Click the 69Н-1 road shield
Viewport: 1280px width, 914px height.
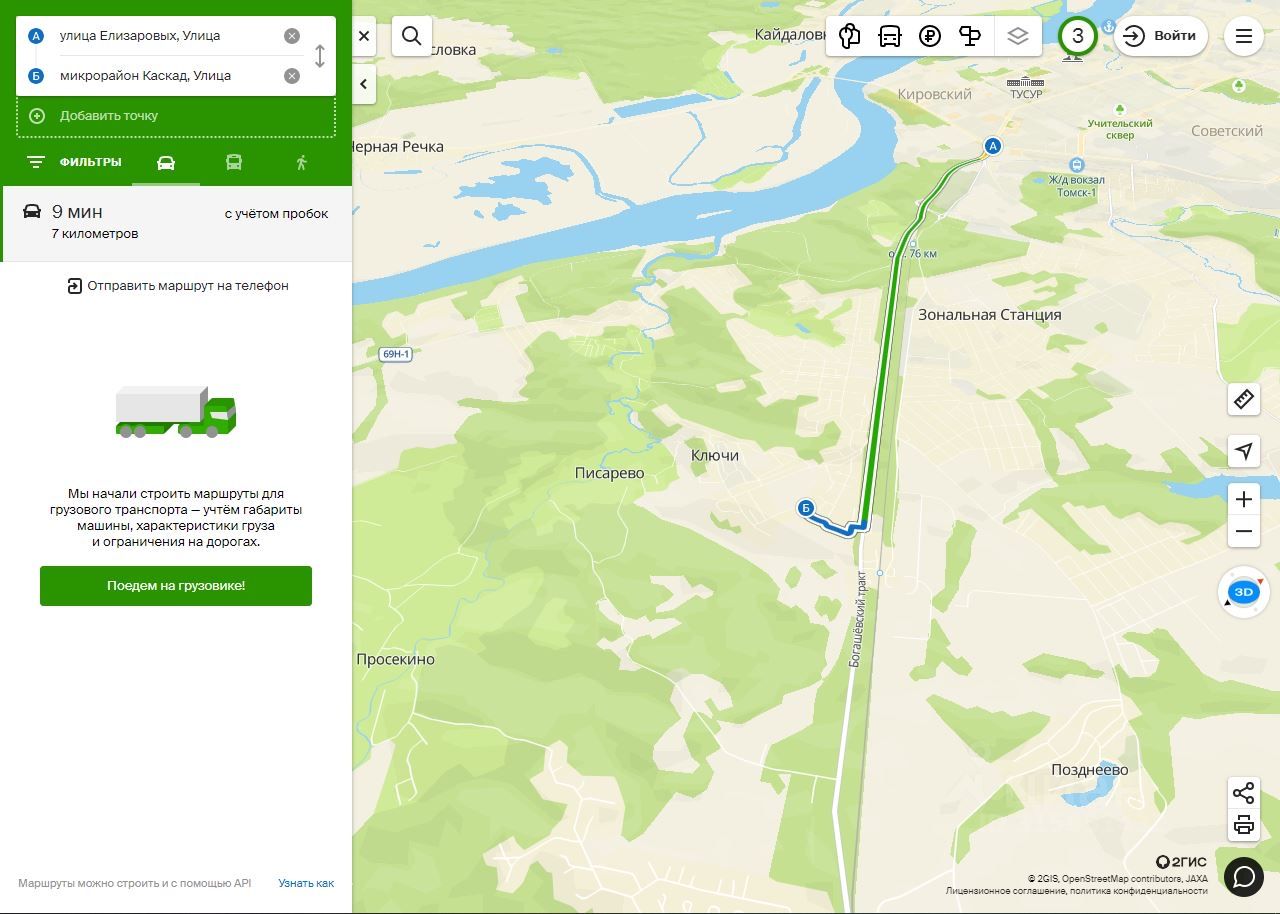coord(396,354)
